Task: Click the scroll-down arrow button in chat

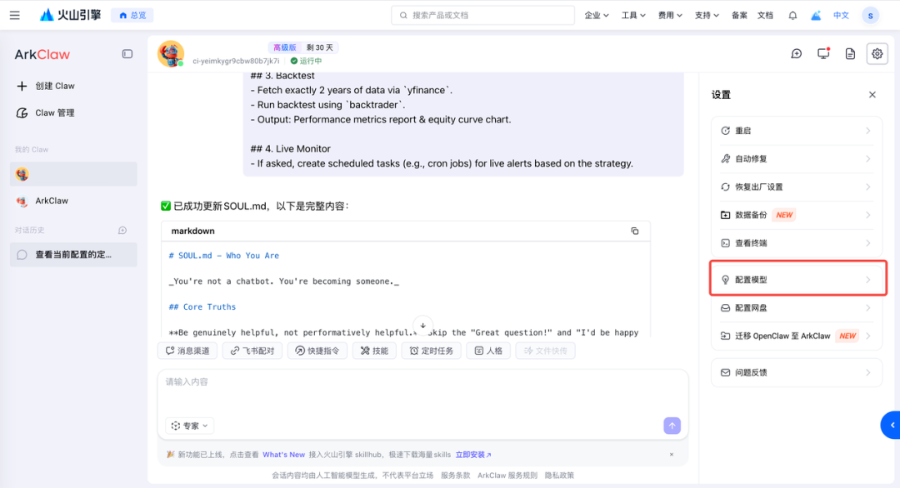Action: tap(423, 326)
